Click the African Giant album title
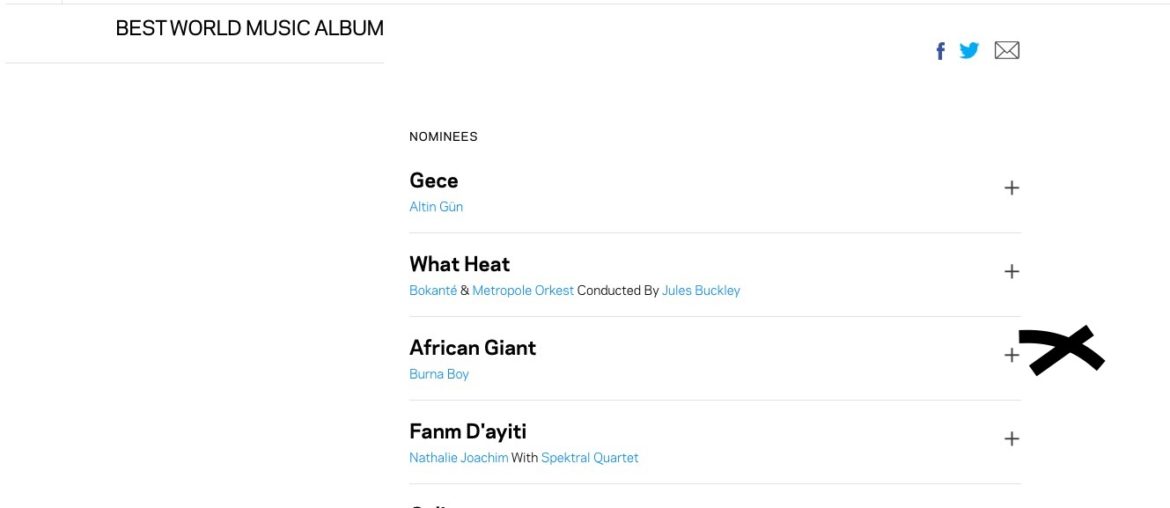This screenshot has width=1170, height=508. tap(472, 348)
